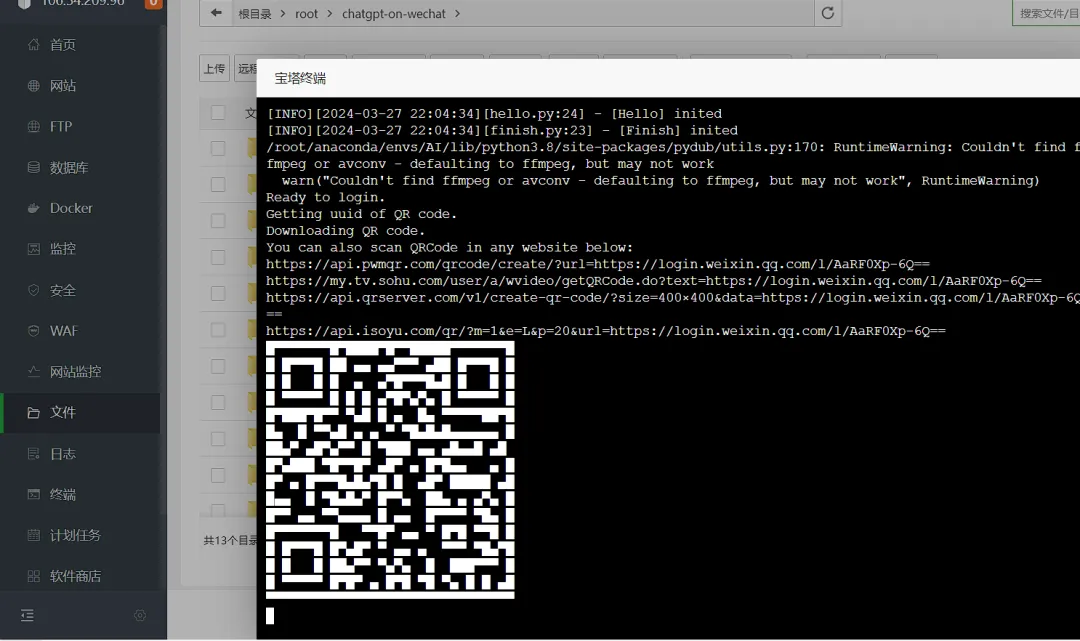Click the 上传 upload button
The height and width of the screenshot is (641, 1080).
[214, 68]
